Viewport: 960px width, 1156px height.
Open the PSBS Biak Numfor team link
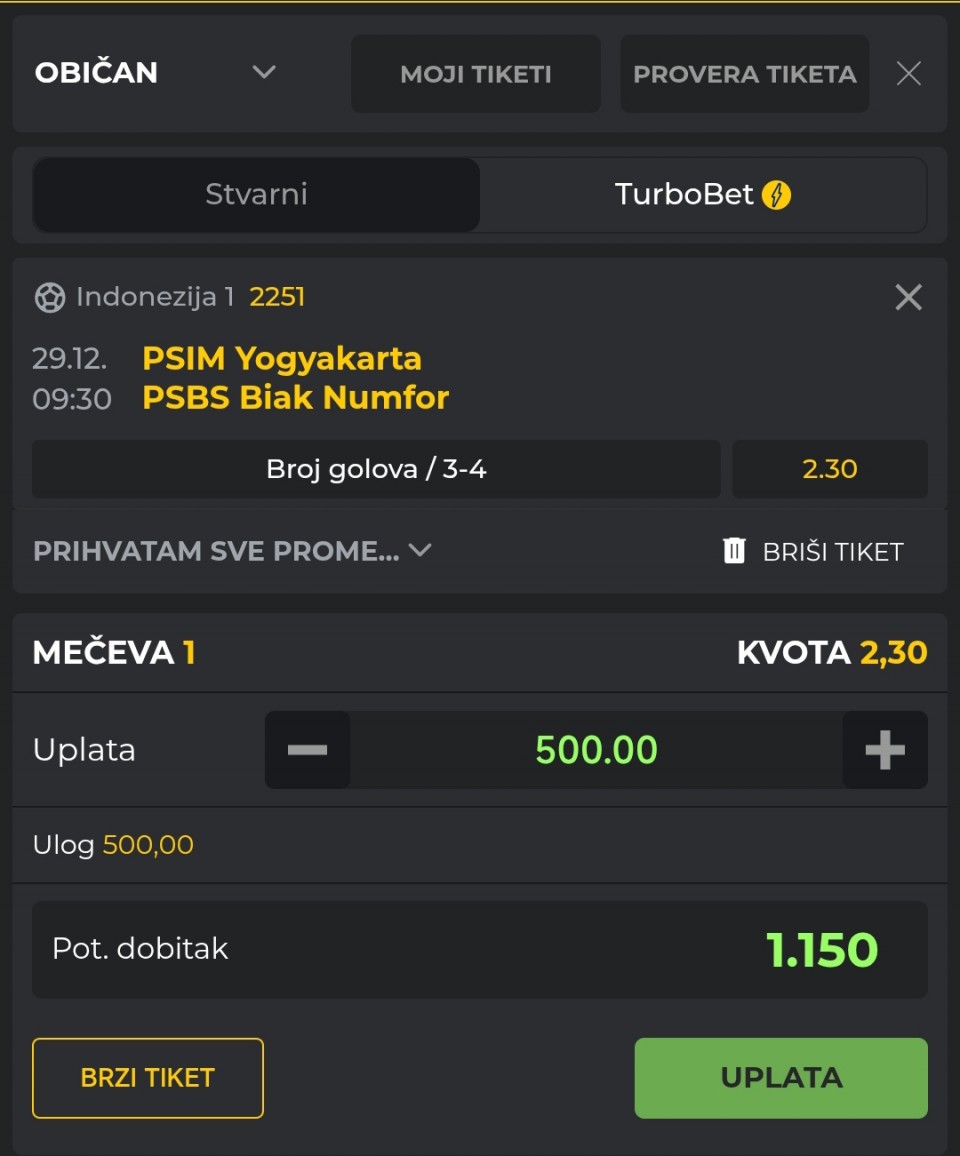pos(296,398)
